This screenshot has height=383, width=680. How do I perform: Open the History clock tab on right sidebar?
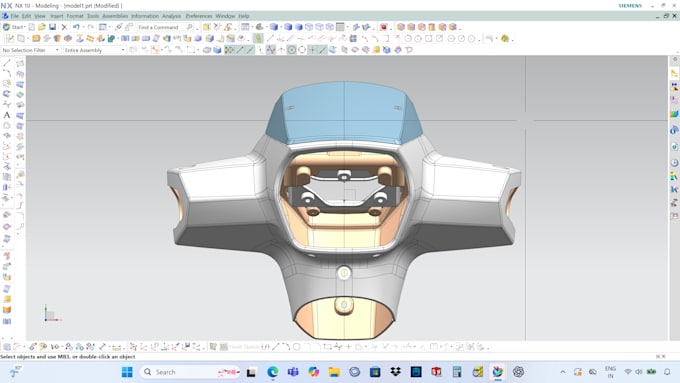674,163
